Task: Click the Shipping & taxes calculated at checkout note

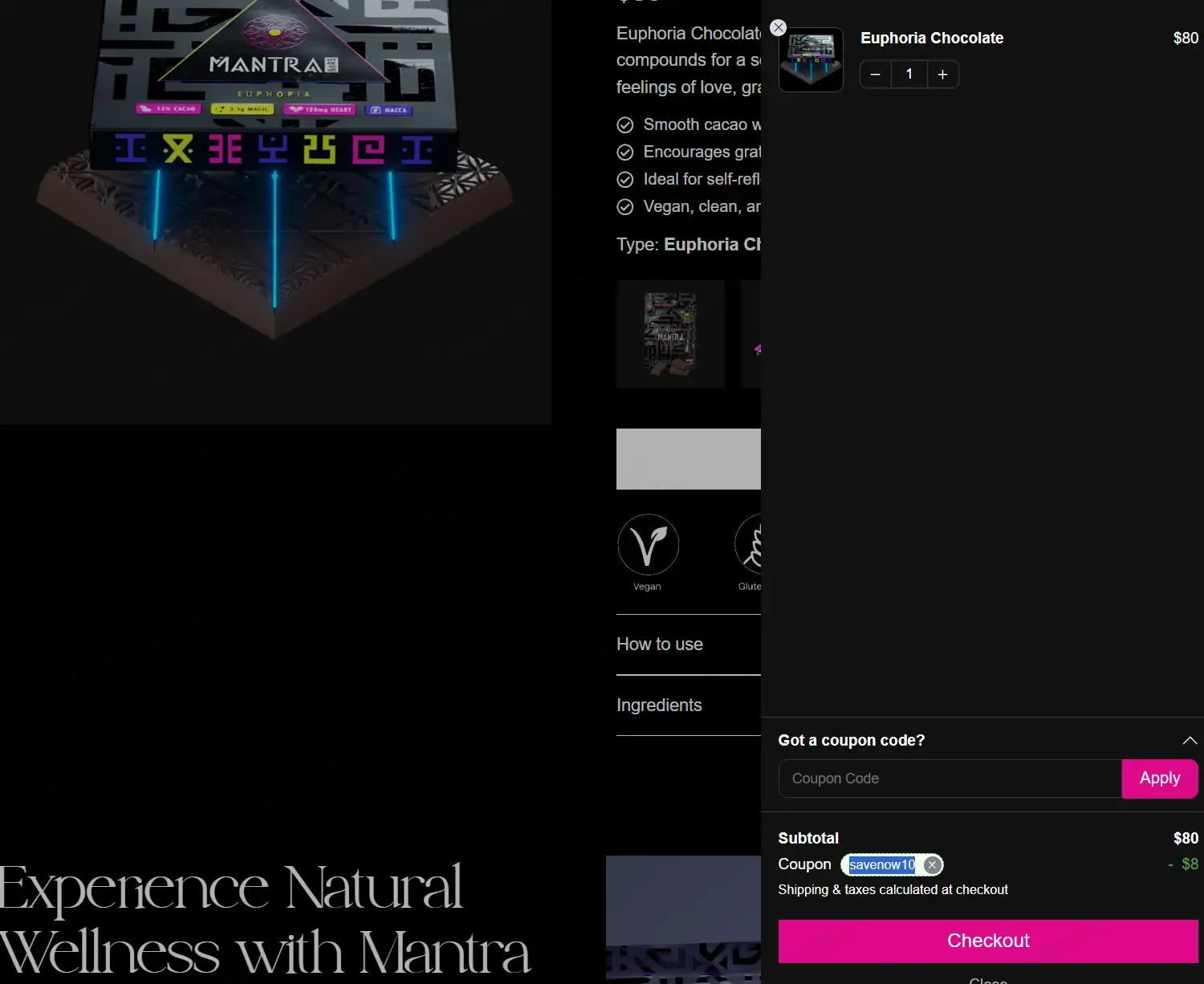Action: (x=893, y=889)
